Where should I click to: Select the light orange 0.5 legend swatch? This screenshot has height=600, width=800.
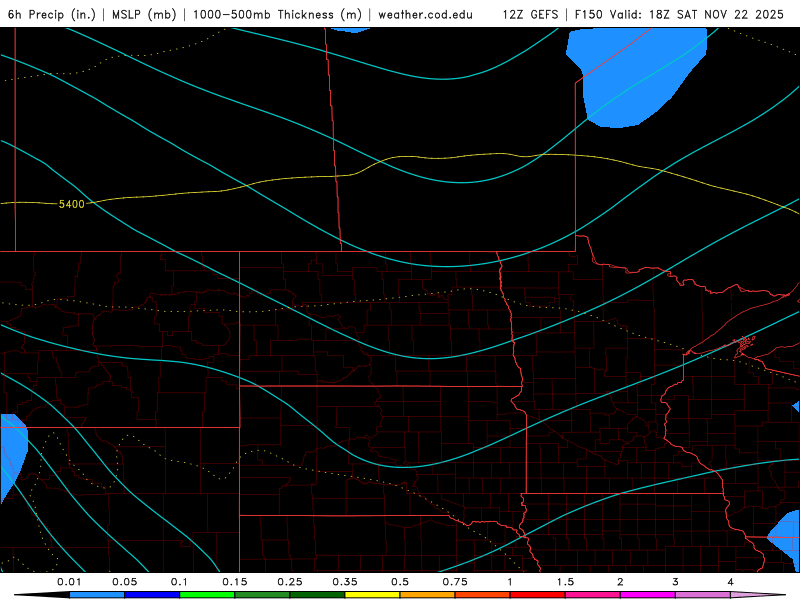point(428,595)
